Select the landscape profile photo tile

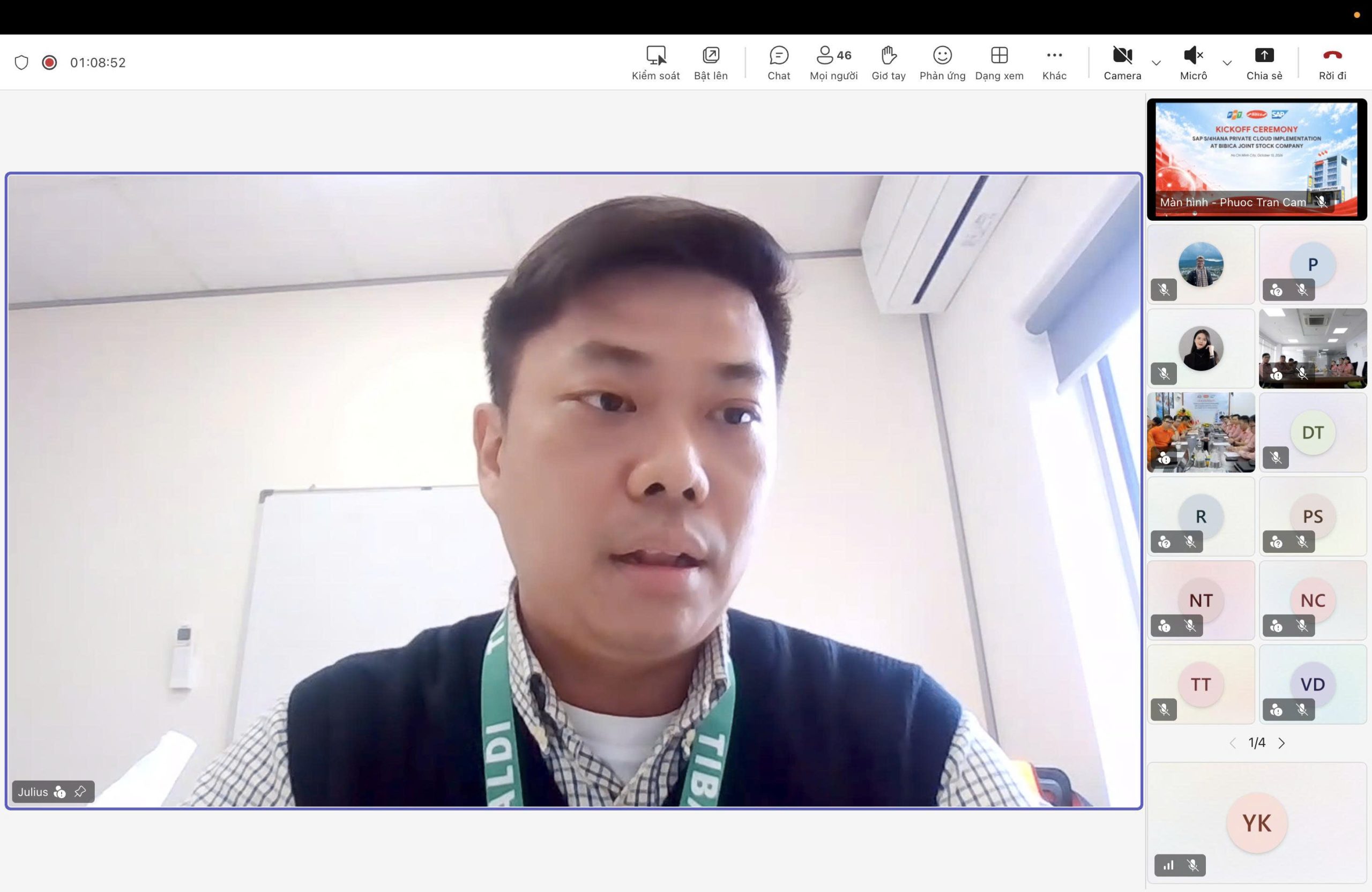pyautogui.click(x=1201, y=265)
